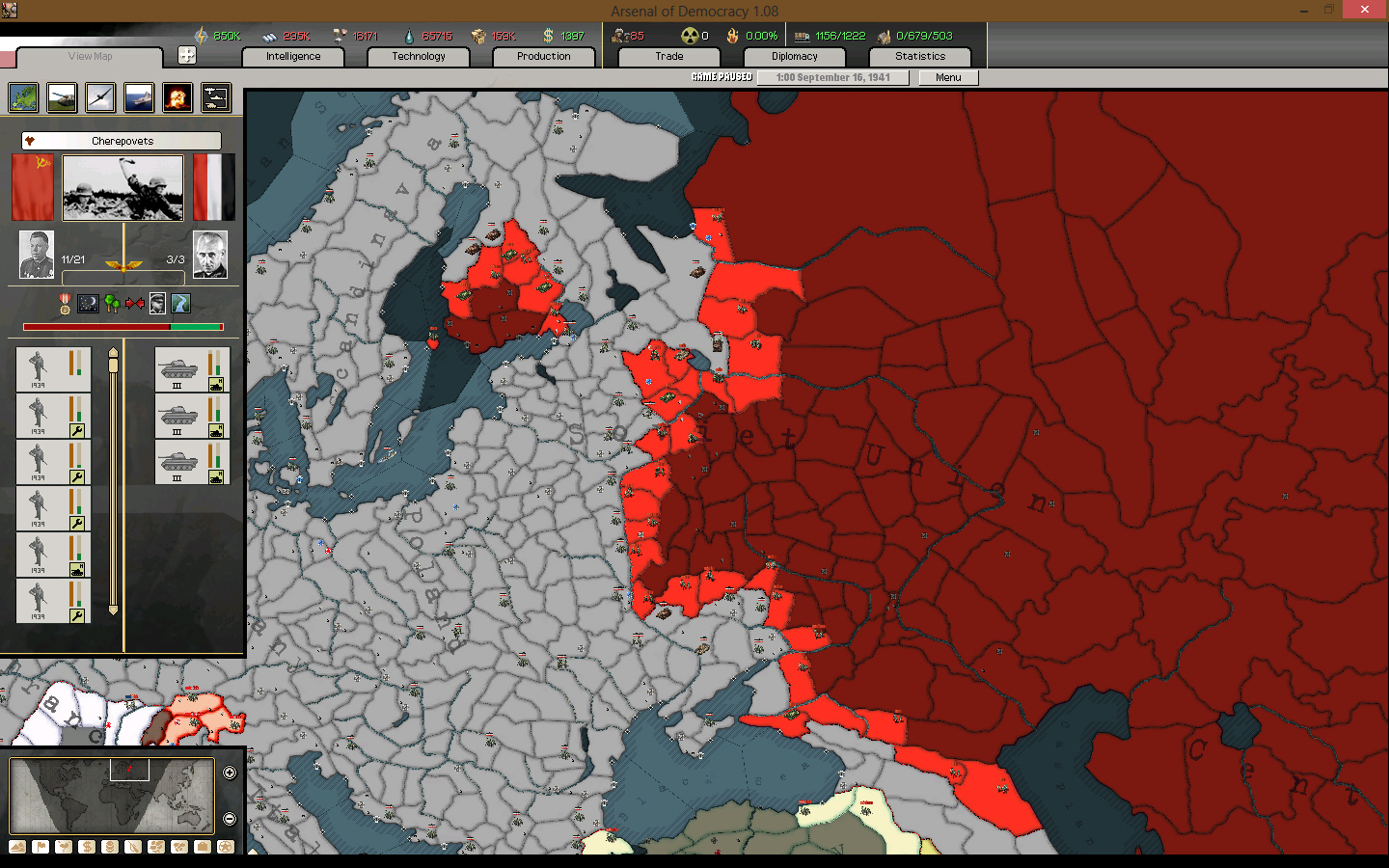Select the German commander portrait
Screen dimensions: 1389x868
(209, 255)
